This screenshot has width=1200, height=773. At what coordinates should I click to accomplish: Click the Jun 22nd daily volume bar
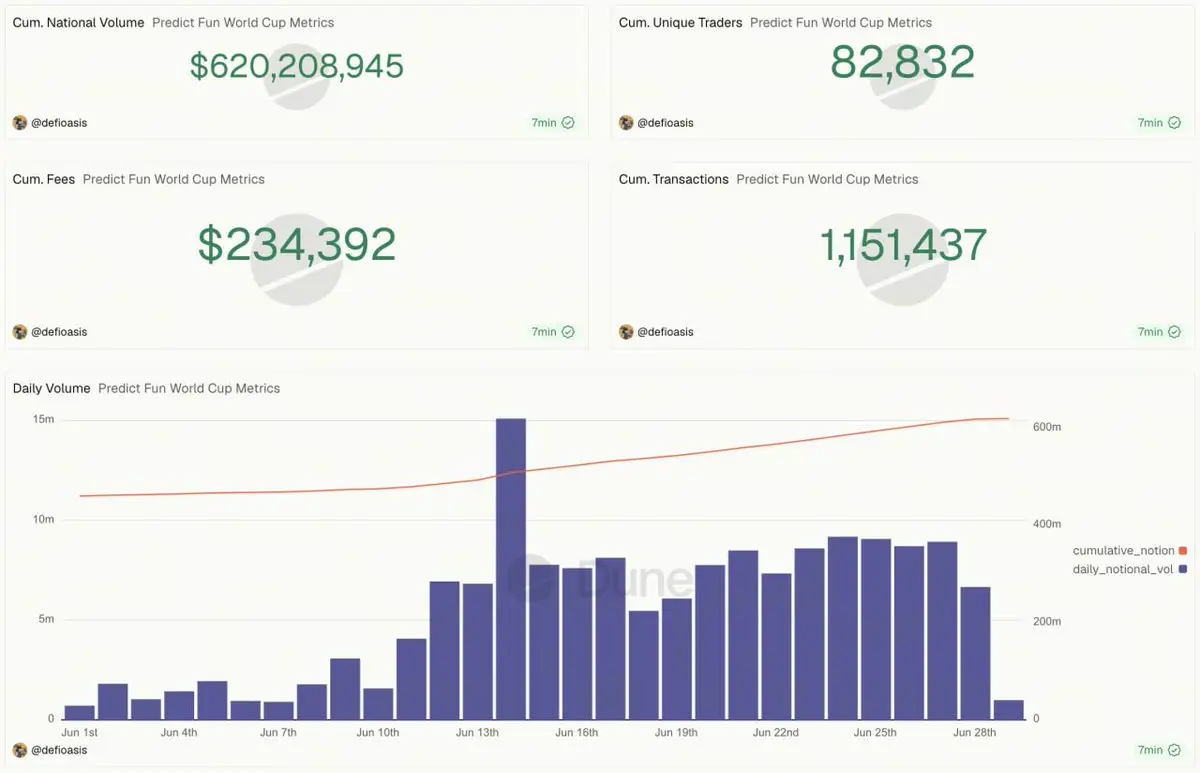click(776, 647)
